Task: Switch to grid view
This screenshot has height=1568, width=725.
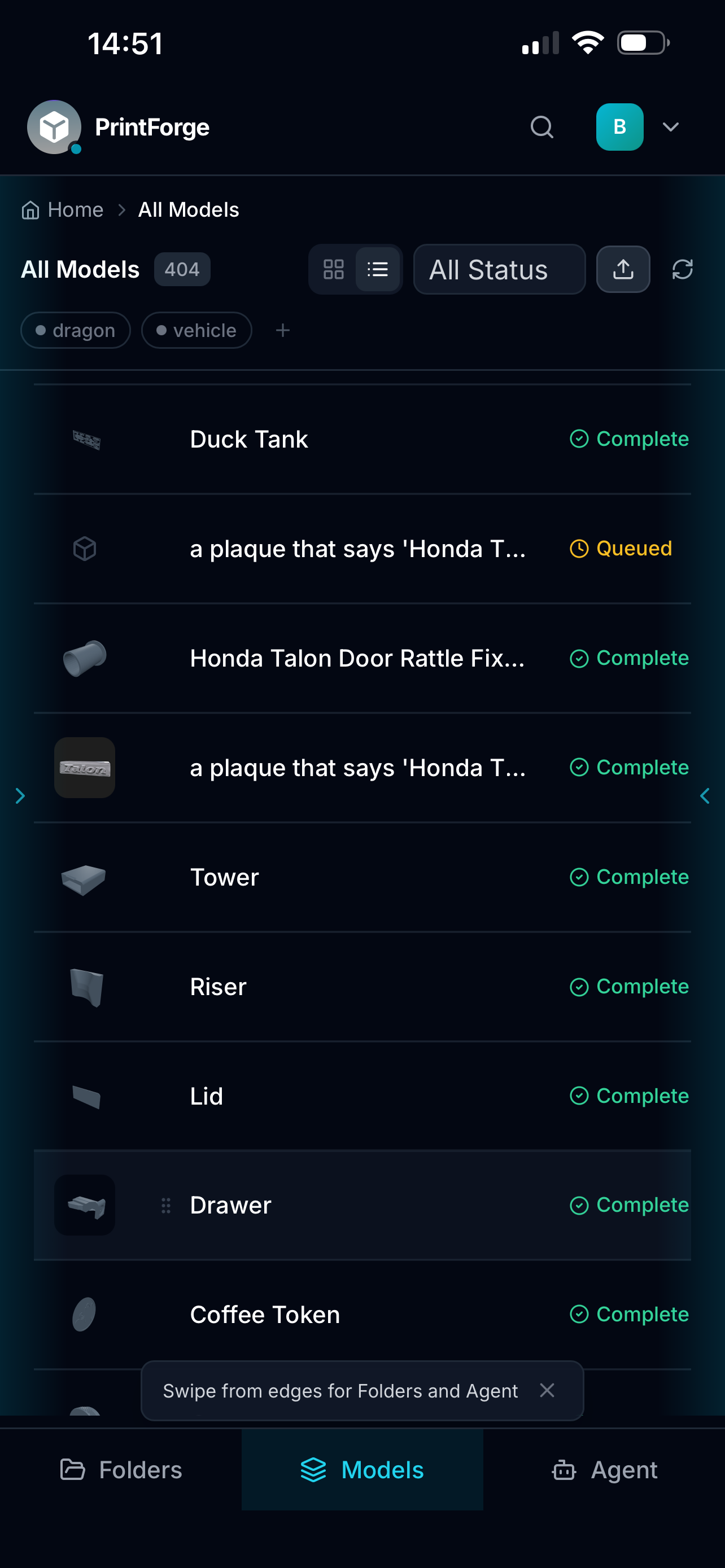Action: [x=334, y=269]
